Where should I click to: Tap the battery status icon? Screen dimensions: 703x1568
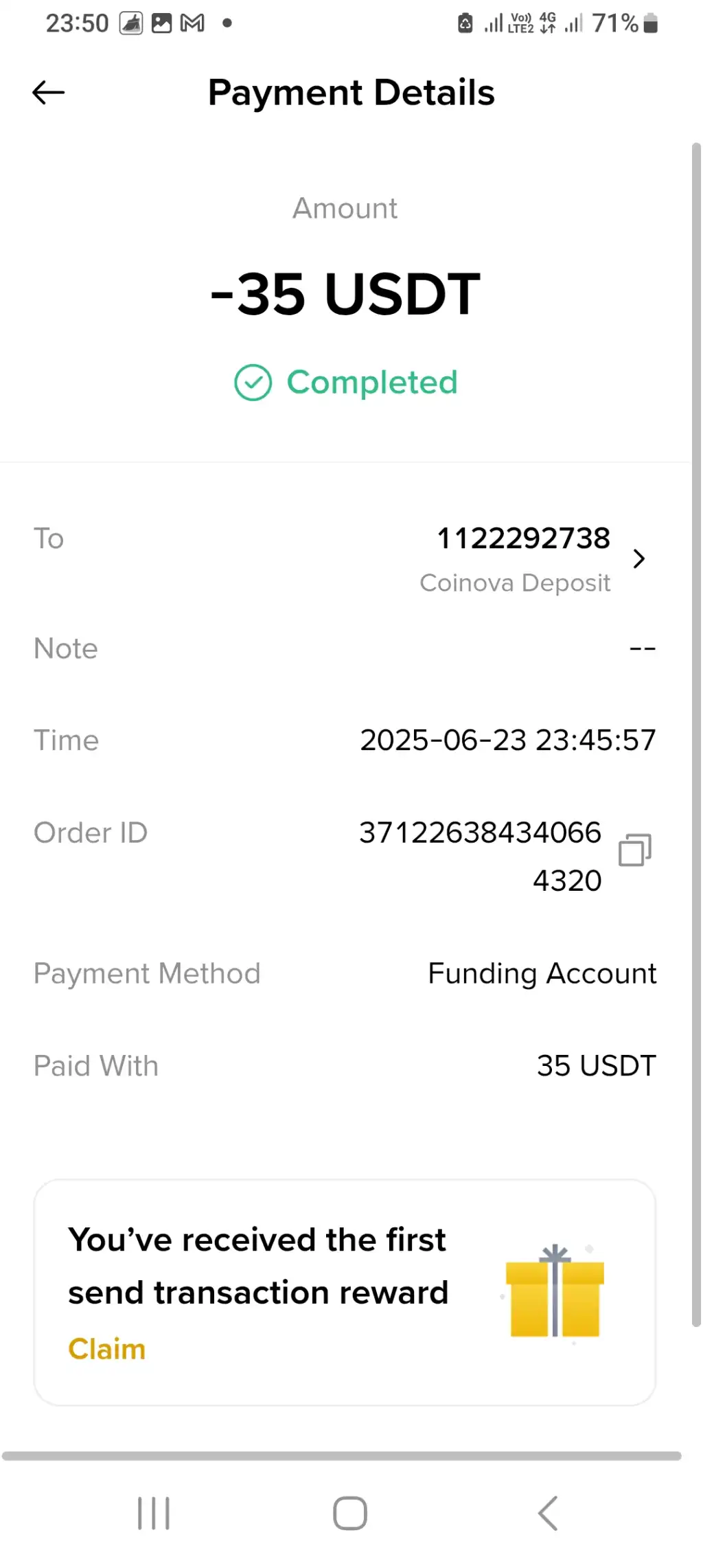point(651,23)
